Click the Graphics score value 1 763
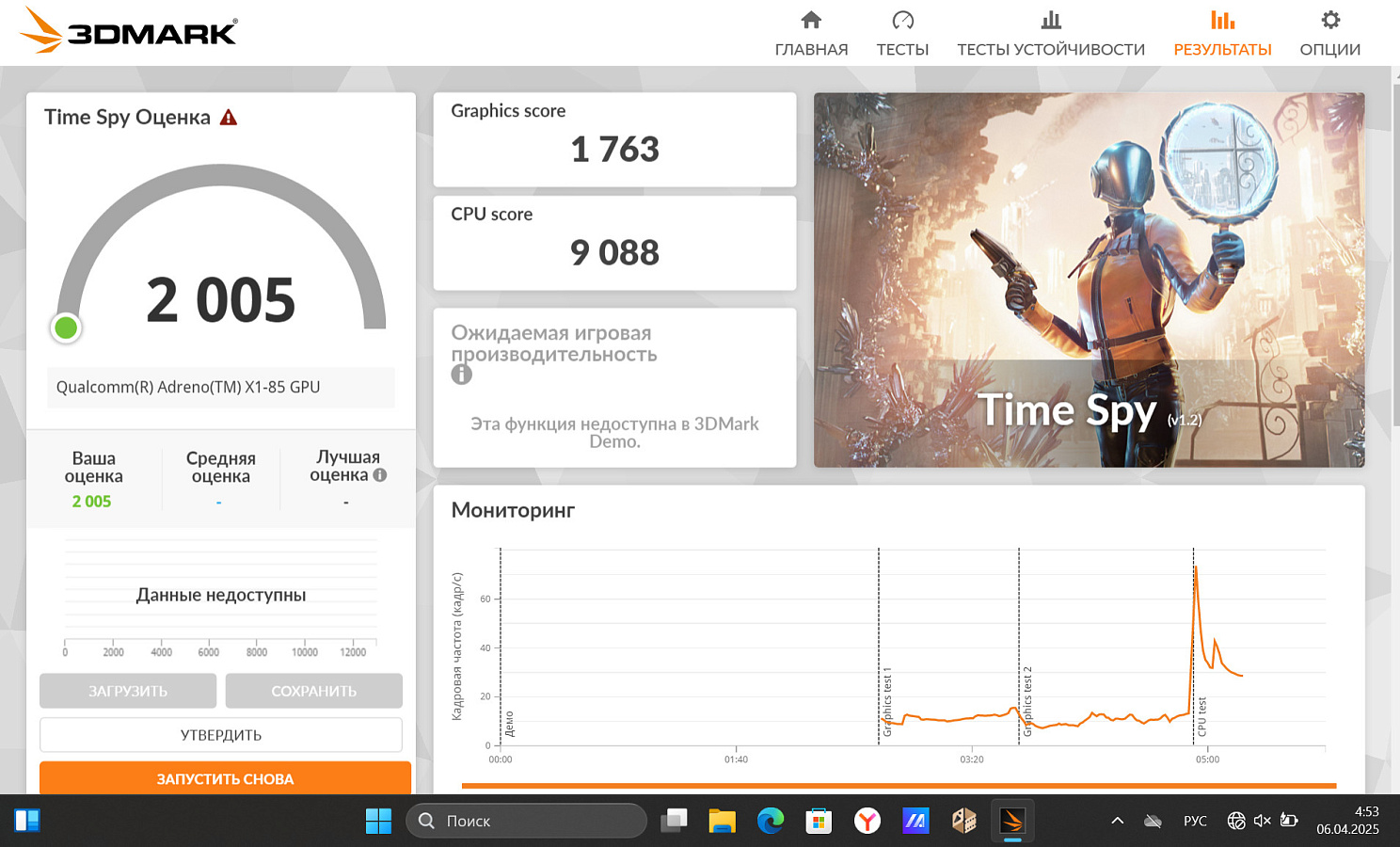 click(615, 150)
